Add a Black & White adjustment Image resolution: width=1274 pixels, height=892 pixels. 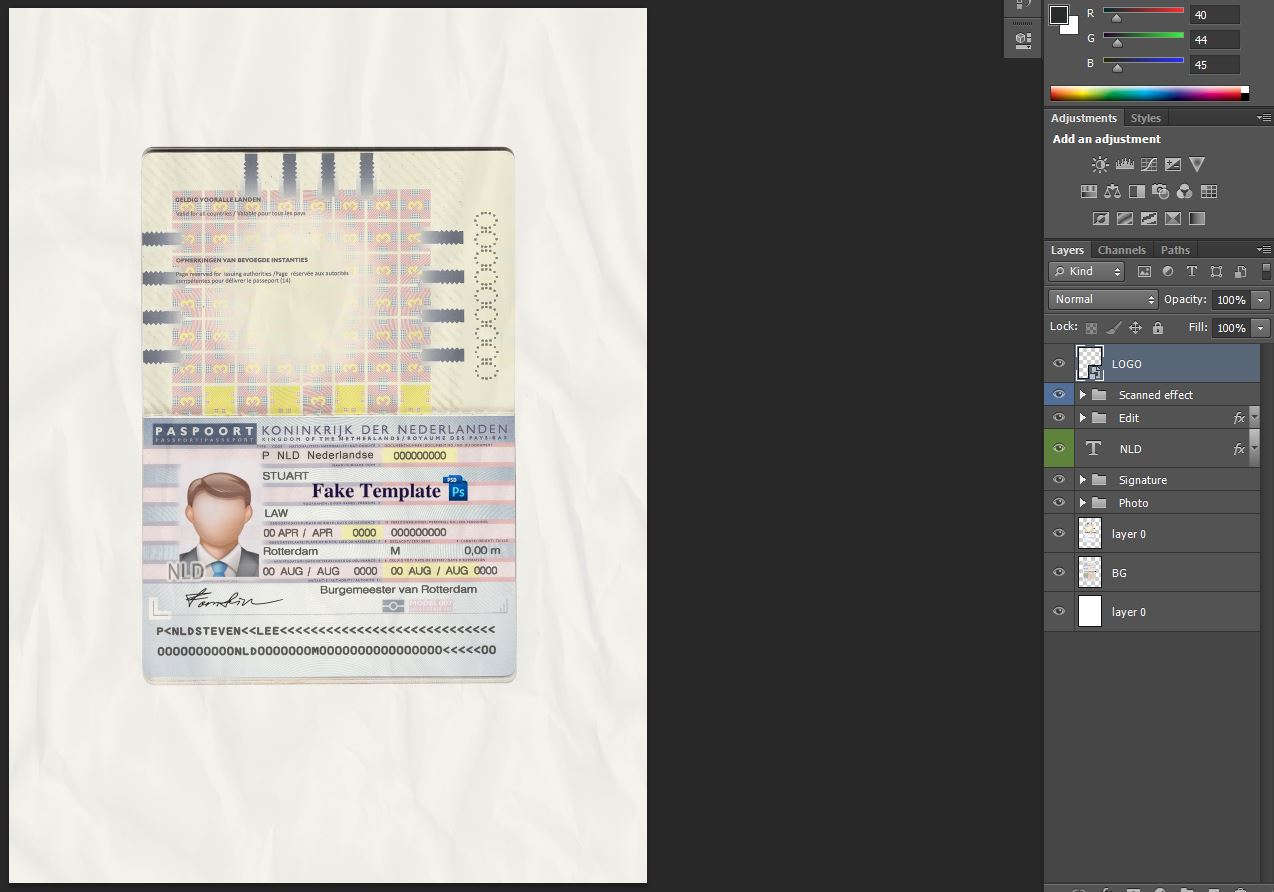[1136, 191]
